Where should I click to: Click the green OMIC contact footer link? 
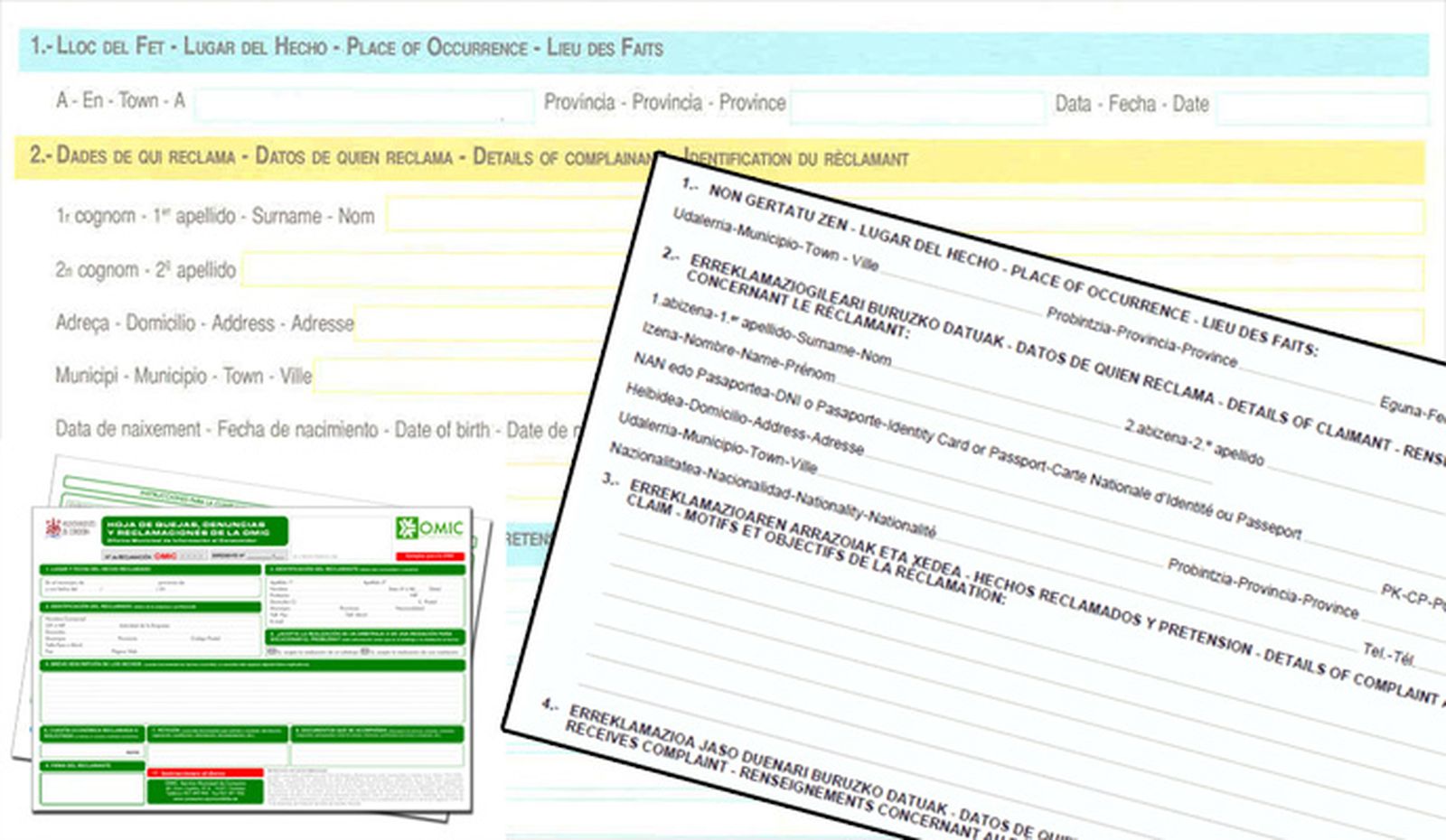coord(206,792)
